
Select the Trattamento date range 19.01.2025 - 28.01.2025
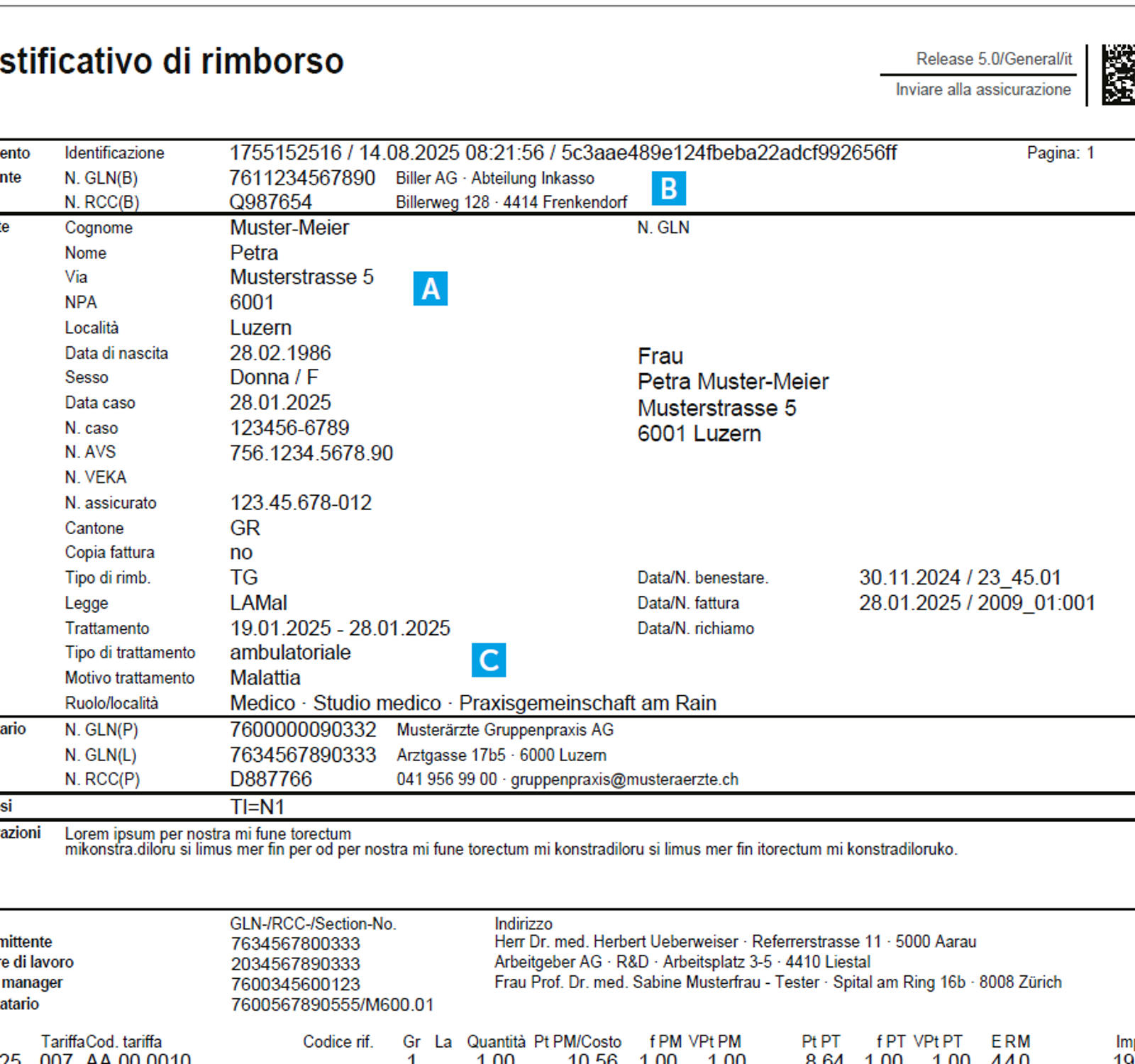click(x=341, y=628)
